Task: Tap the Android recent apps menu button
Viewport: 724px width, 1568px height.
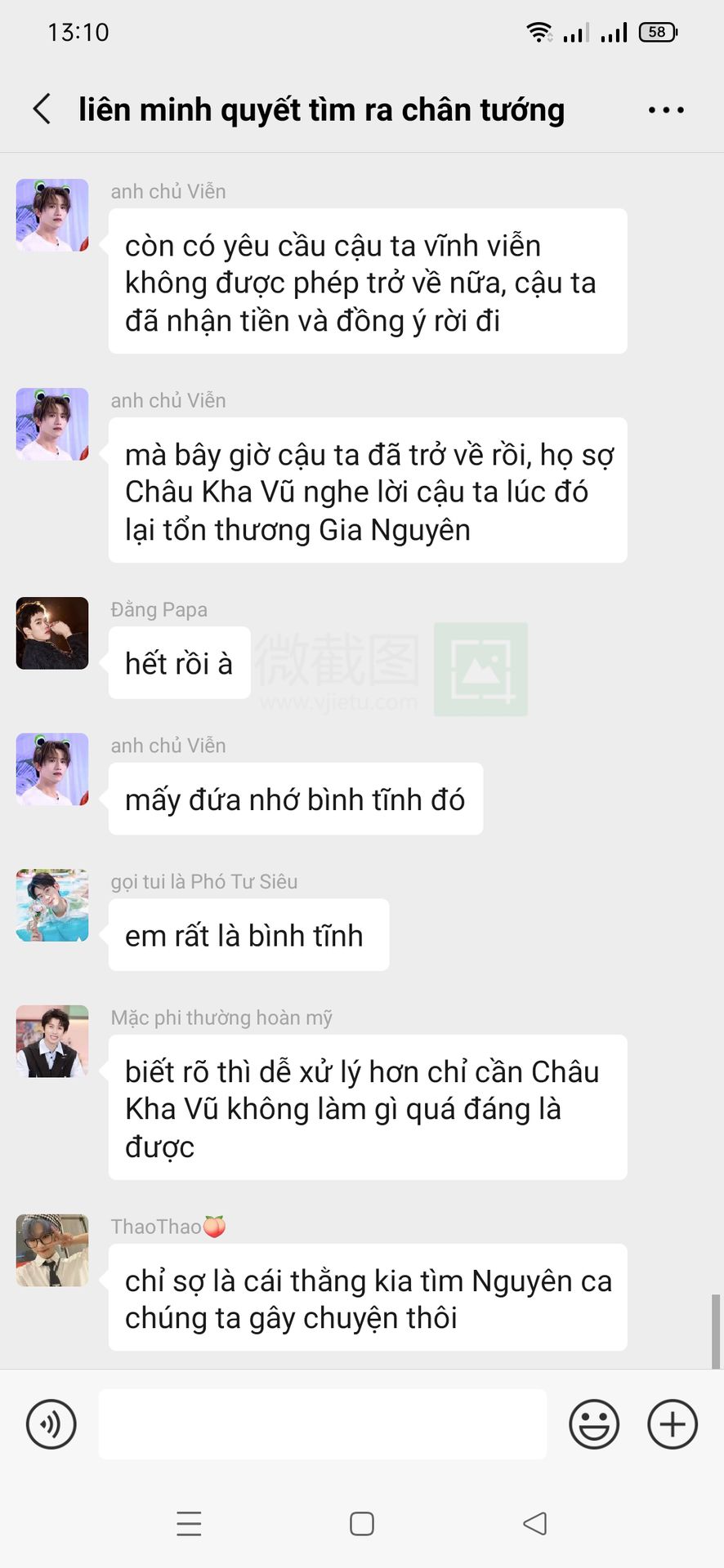Action: point(189,1524)
